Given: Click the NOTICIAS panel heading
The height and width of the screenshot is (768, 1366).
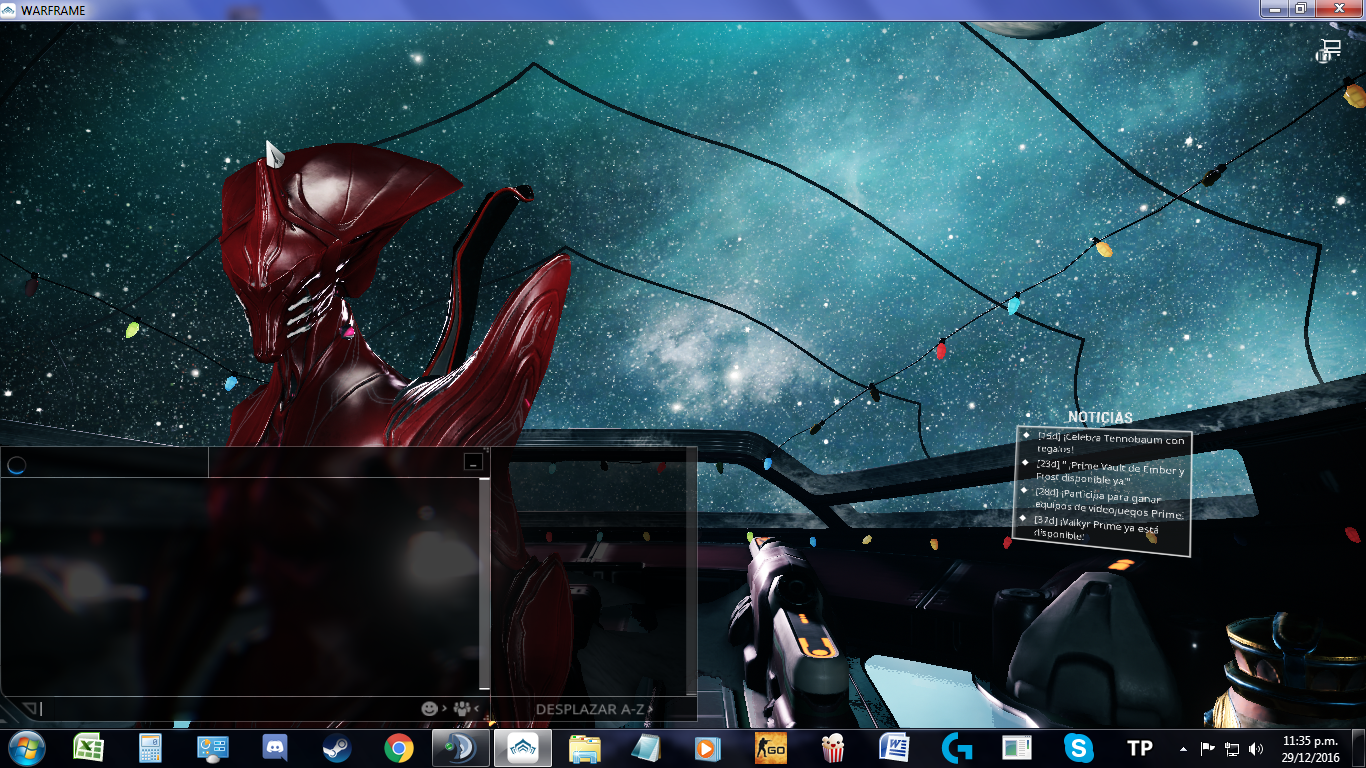Looking at the screenshot, I should coord(1100,417).
